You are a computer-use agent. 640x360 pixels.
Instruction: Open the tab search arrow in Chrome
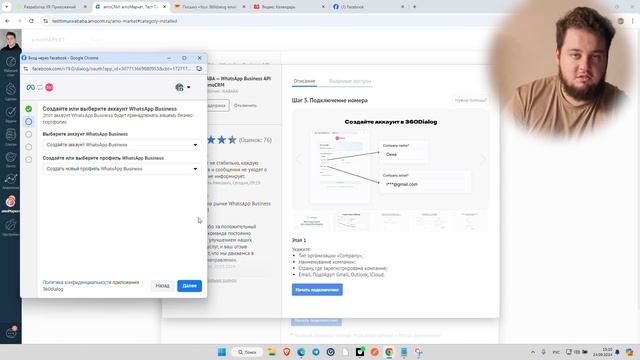coord(7,7)
